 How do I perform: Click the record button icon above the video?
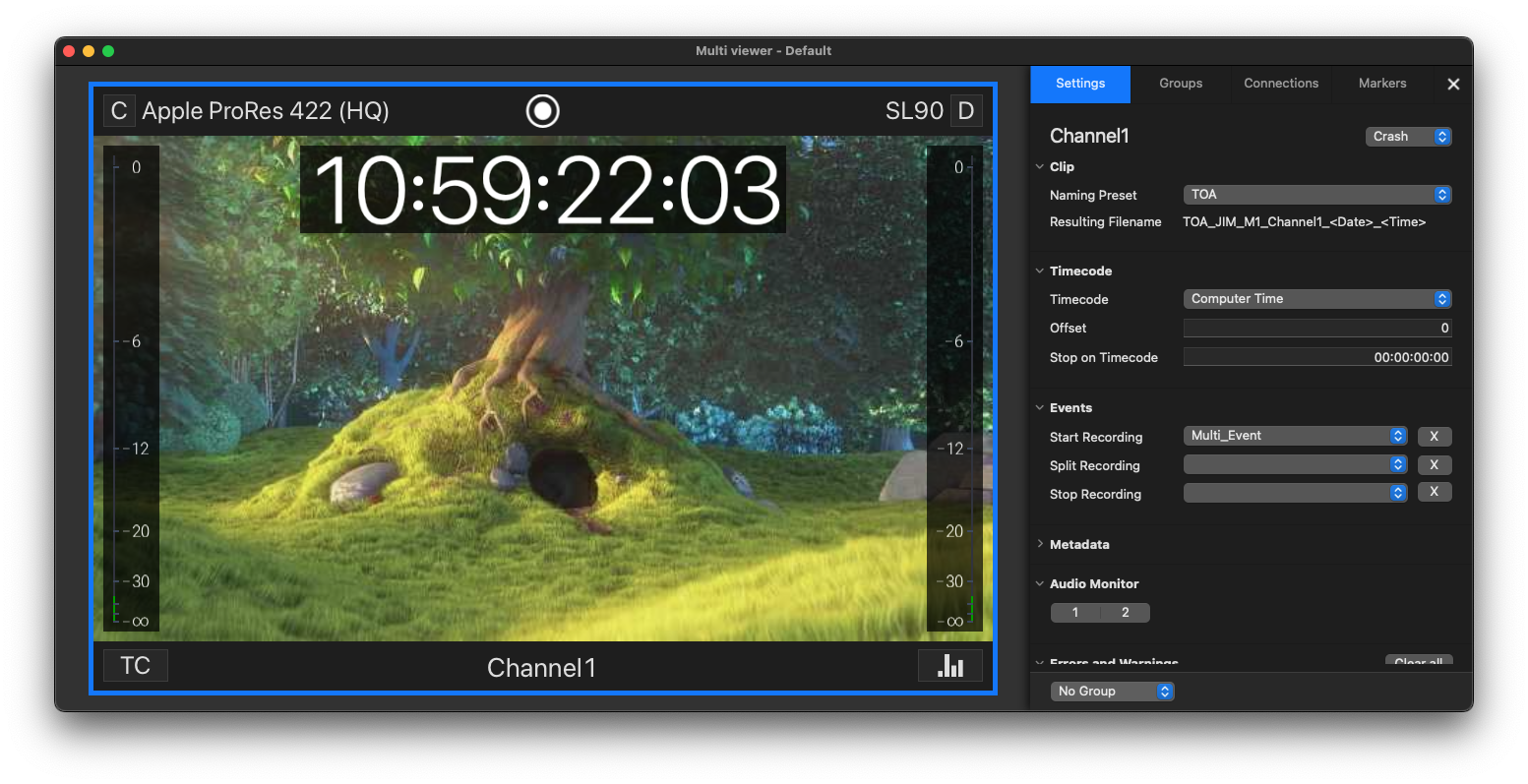[542, 111]
